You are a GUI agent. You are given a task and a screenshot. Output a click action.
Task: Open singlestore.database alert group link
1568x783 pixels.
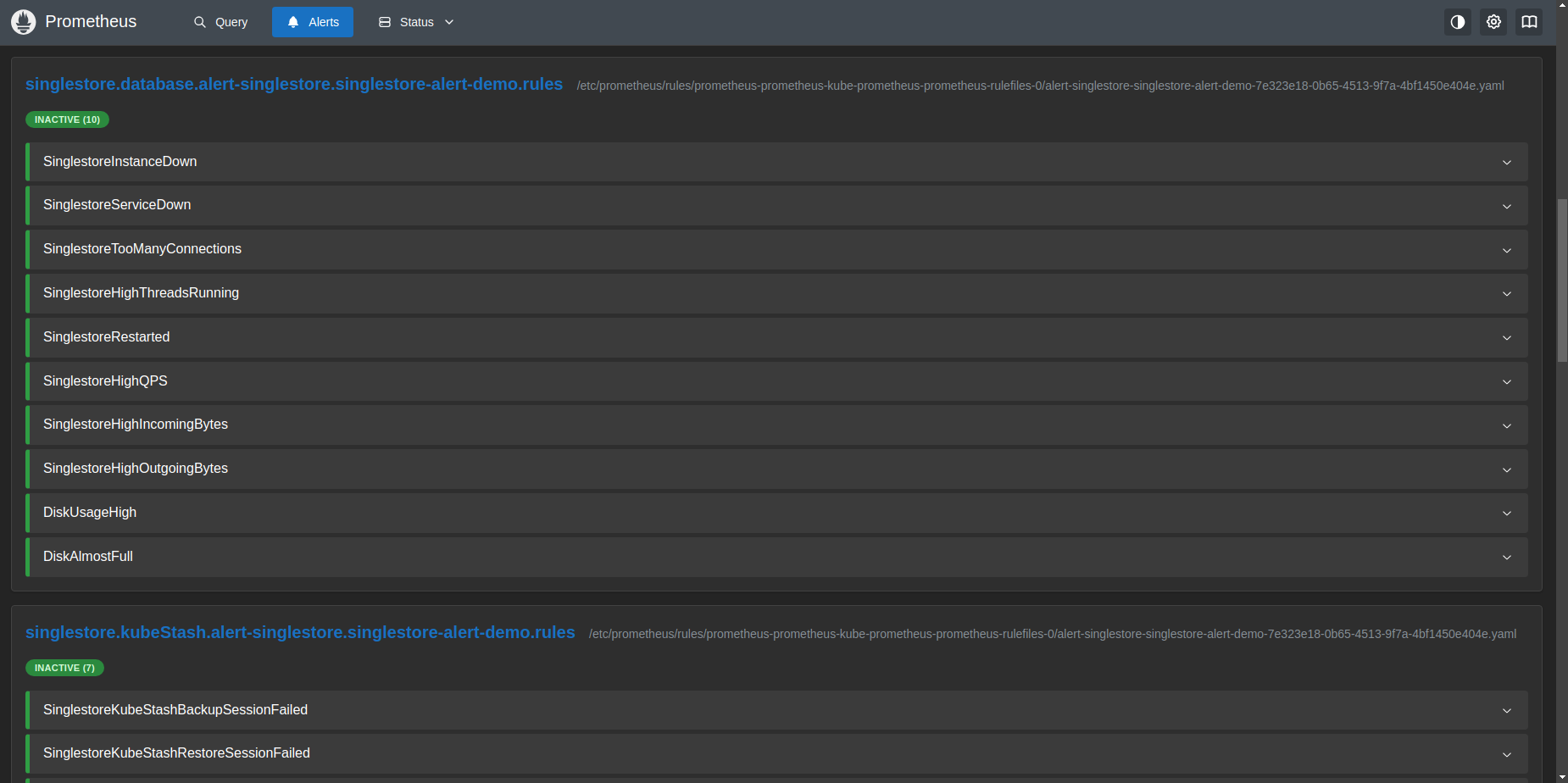[x=294, y=84]
